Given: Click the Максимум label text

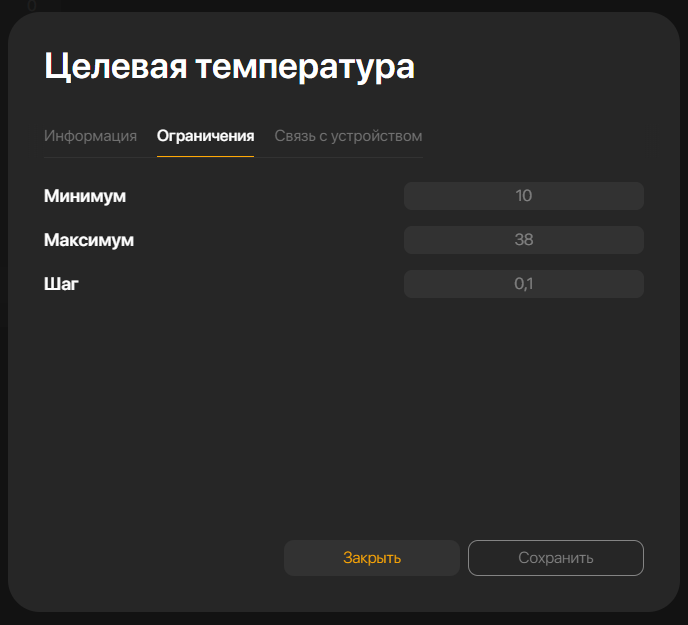Looking at the screenshot, I should (x=89, y=240).
